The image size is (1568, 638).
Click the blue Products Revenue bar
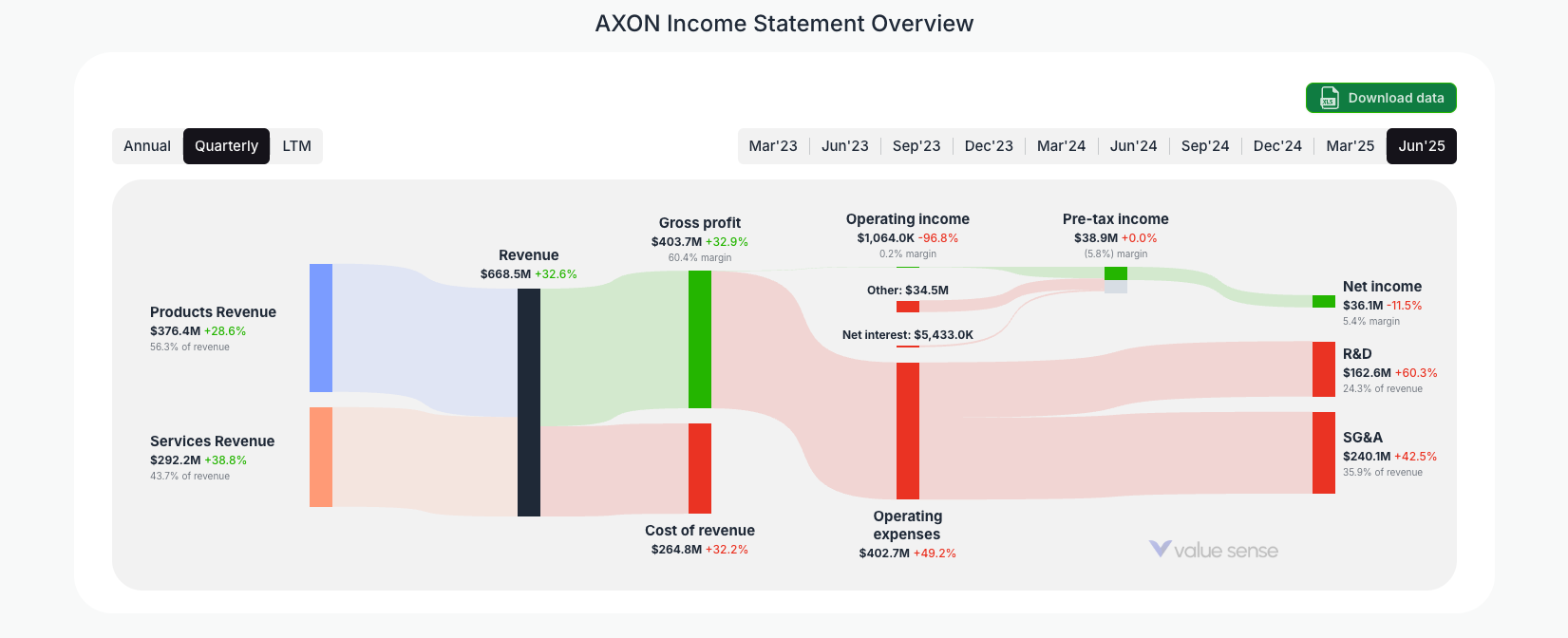(x=321, y=328)
